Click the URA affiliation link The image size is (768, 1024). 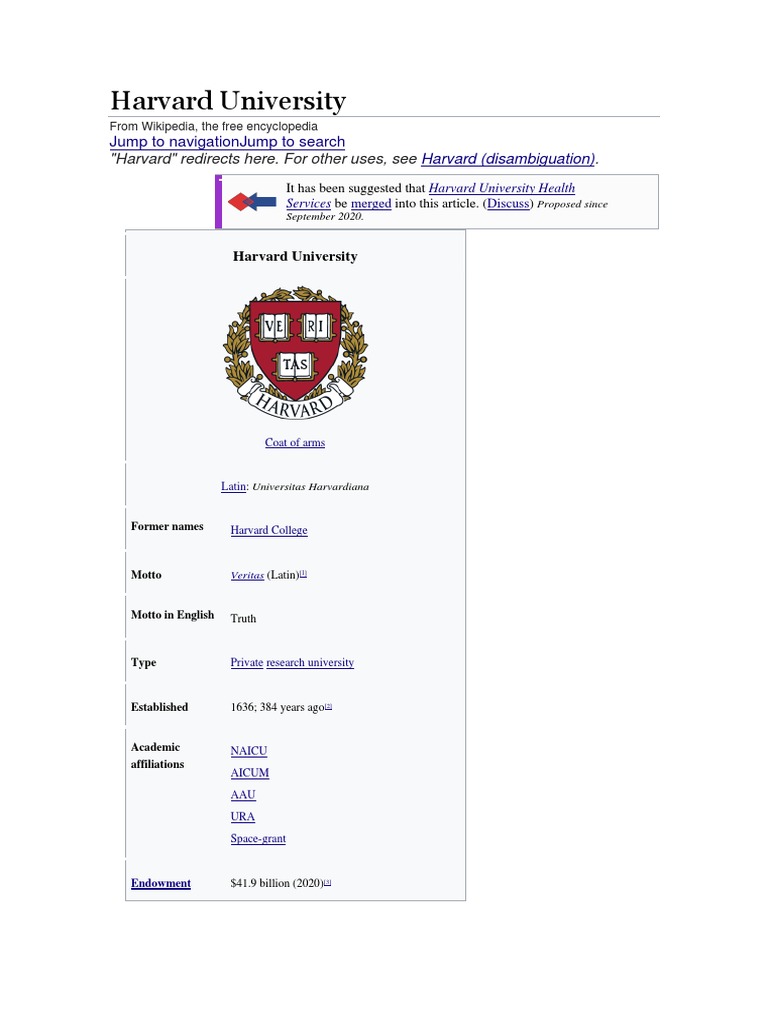click(242, 816)
